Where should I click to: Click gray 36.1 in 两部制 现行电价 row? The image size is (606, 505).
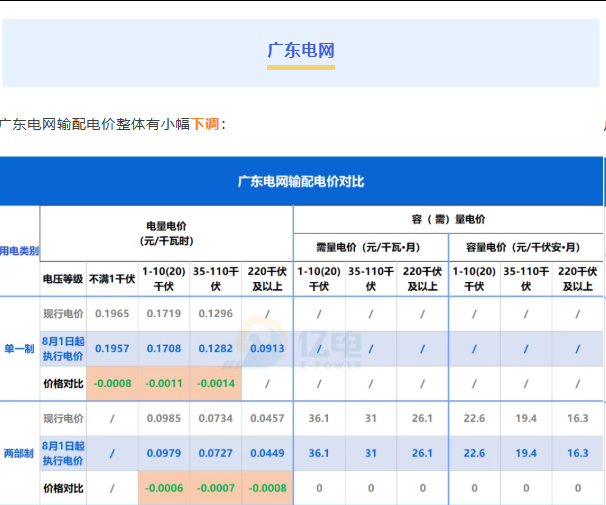319,418
